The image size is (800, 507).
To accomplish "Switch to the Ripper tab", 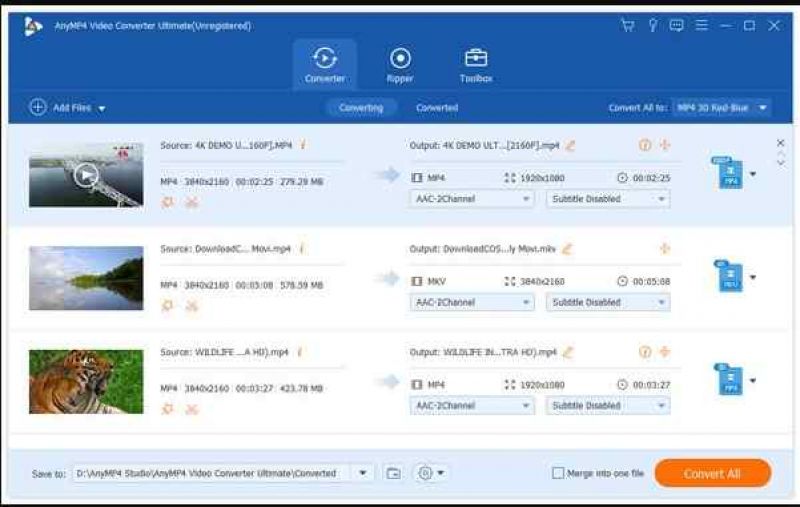I will (x=400, y=64).
